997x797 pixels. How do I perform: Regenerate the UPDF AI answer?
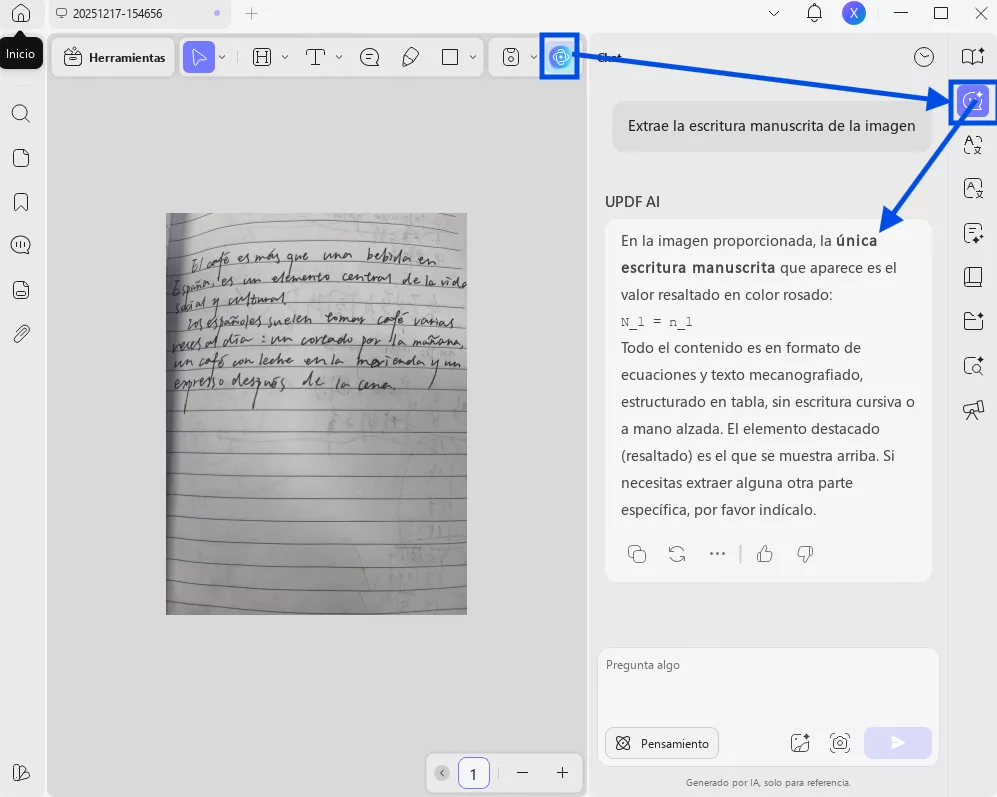(x=677, y=554)
